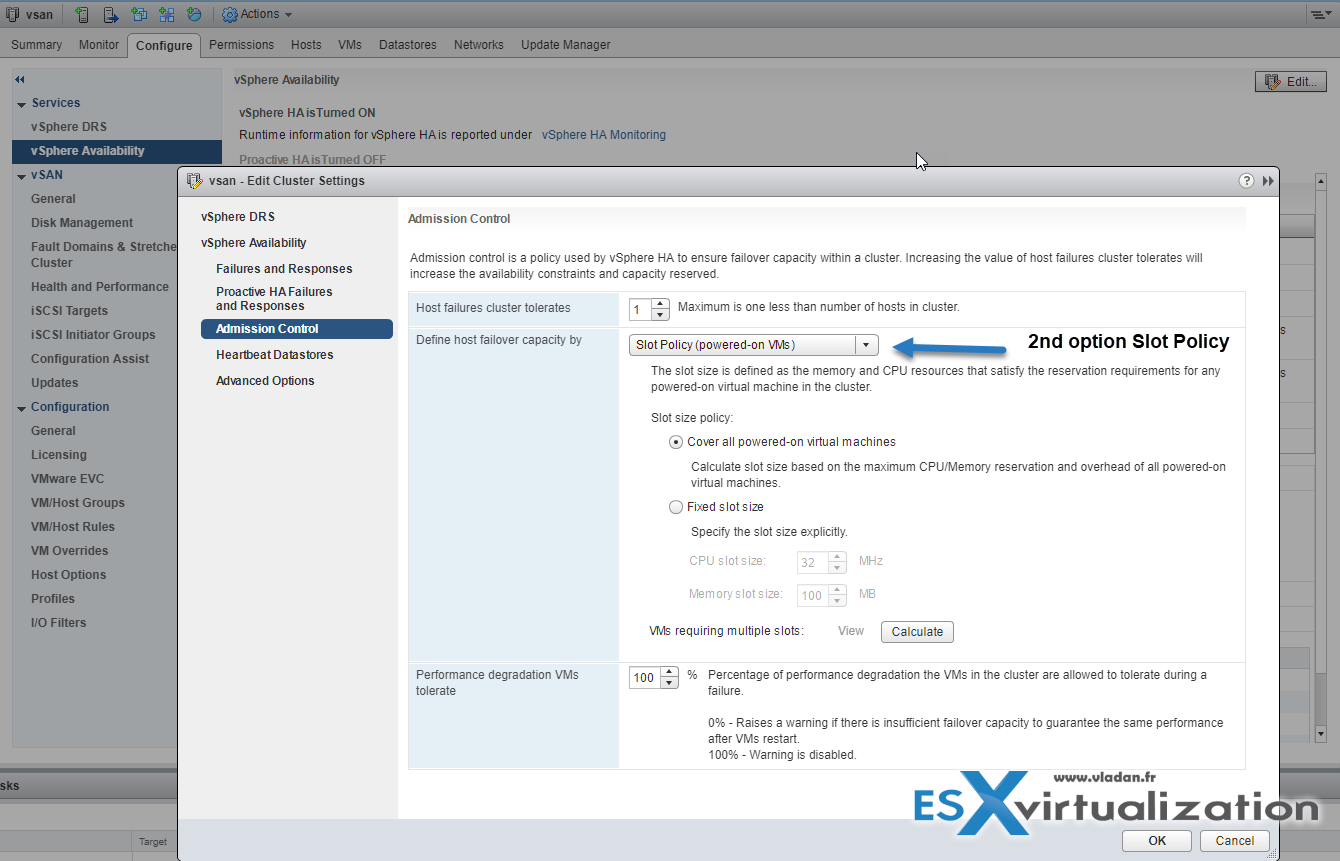
Task: Select Cover all powered-on virtual machines option
Action: pos(676,442)
